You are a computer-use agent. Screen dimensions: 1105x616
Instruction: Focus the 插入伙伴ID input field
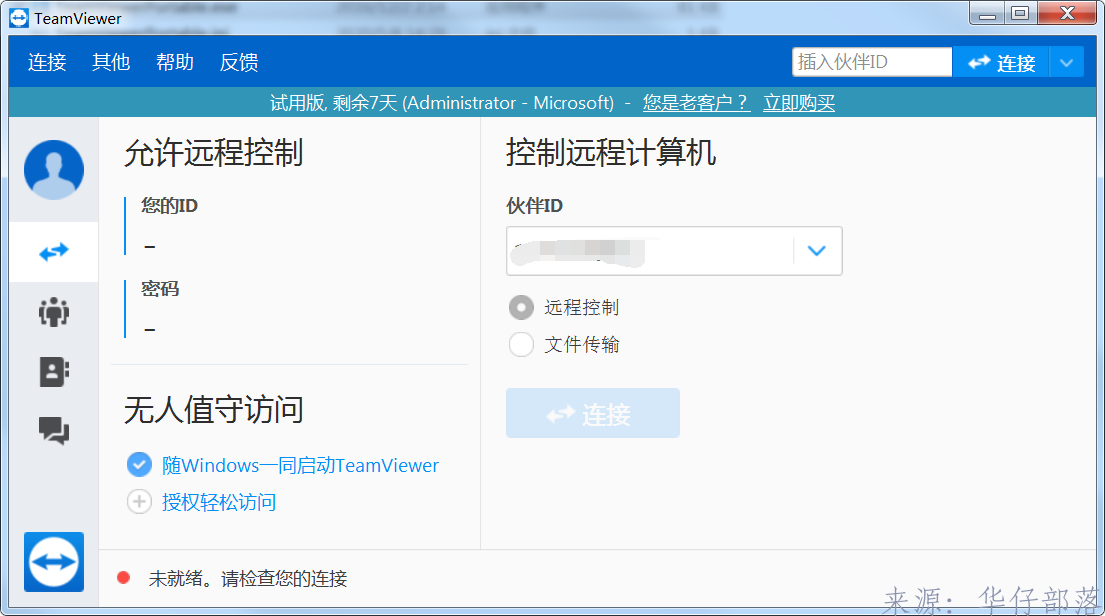point(872,62)
